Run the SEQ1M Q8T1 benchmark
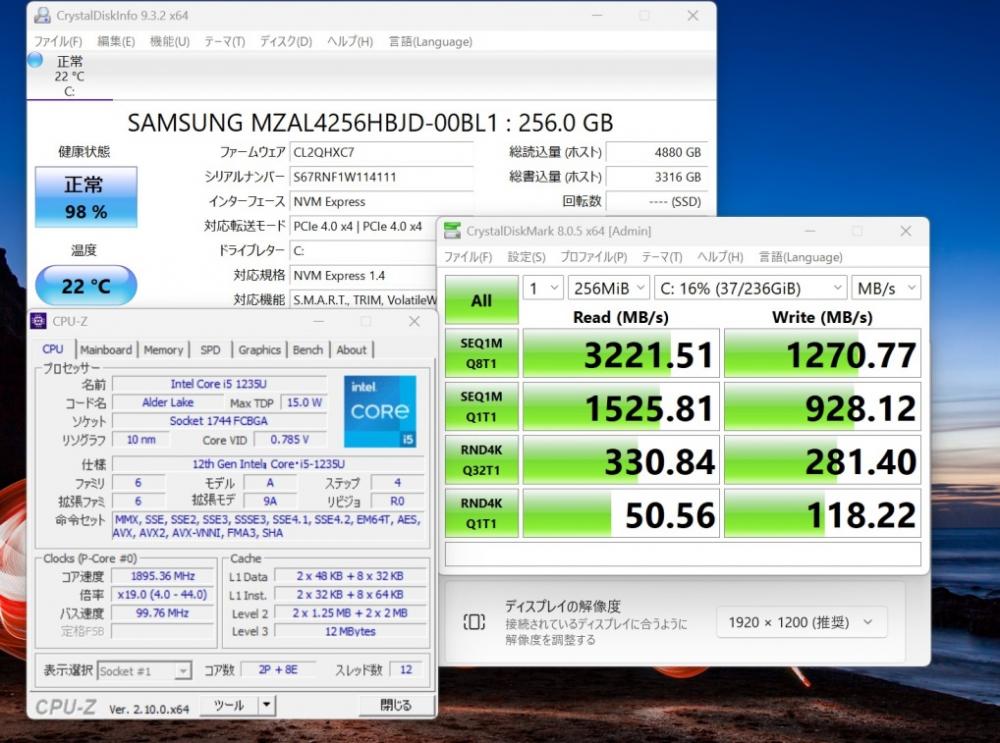1000x743 pixels. click(482, 353)
